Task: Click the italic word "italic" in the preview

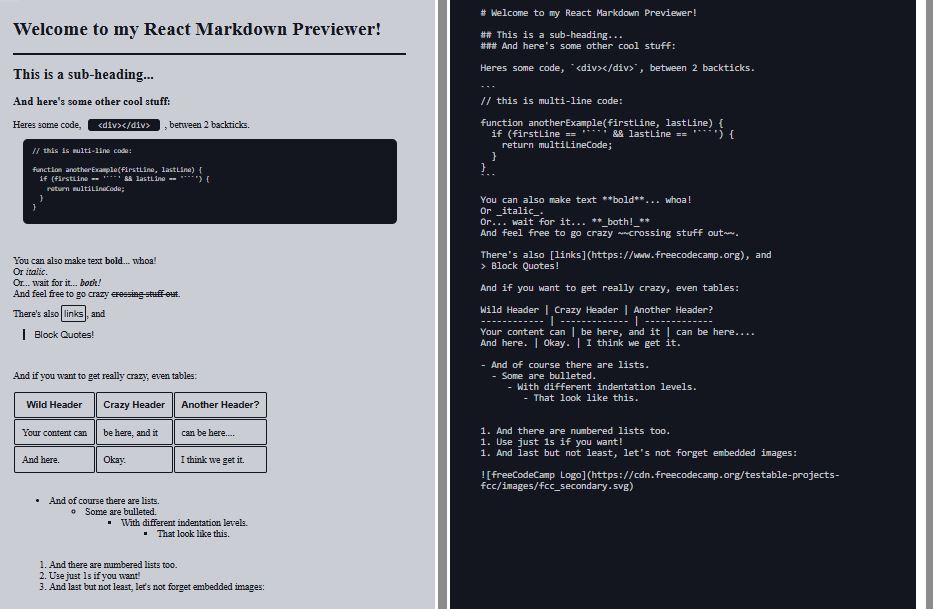Action: pos(36,271)
